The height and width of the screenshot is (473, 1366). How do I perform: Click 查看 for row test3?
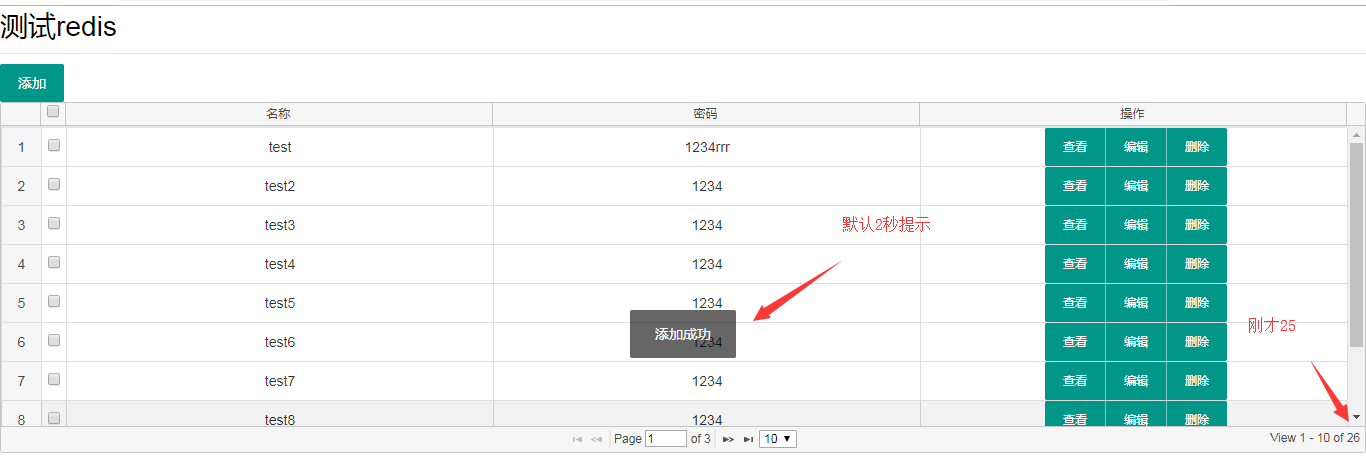point(1075,225)
